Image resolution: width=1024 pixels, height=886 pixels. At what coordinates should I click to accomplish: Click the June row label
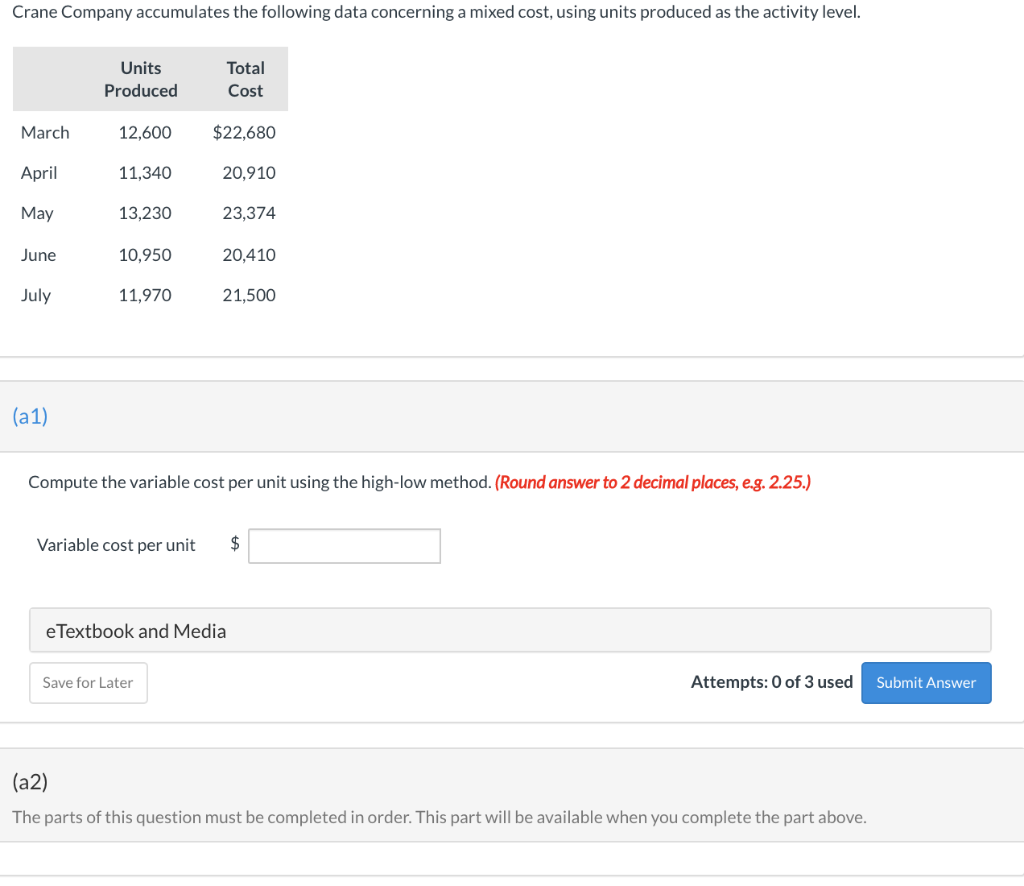click(x=39, y=255)
